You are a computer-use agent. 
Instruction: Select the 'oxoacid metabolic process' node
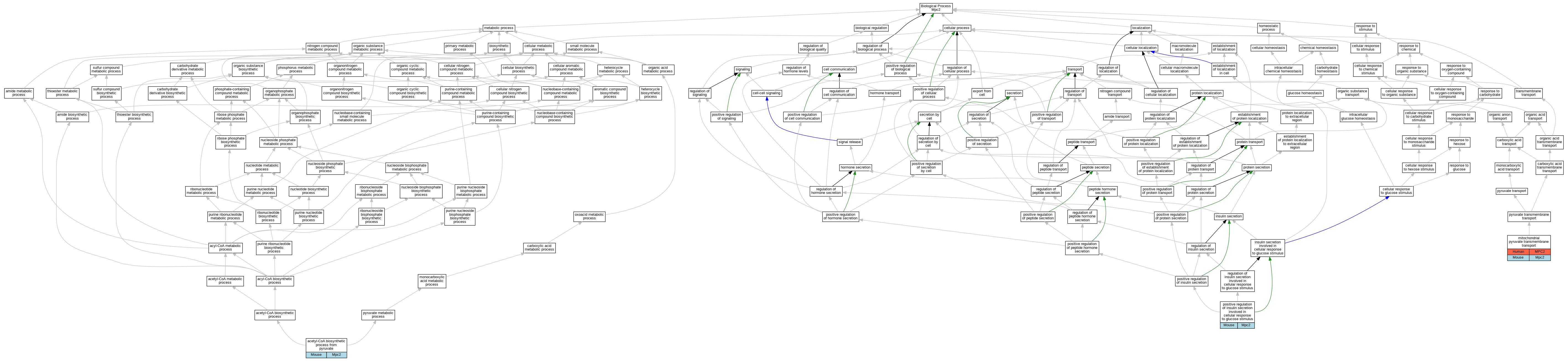point(589,216)
